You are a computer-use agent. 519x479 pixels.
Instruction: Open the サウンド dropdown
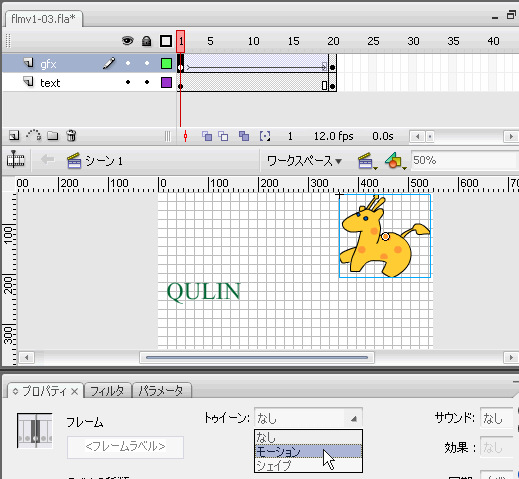(497, 418)
